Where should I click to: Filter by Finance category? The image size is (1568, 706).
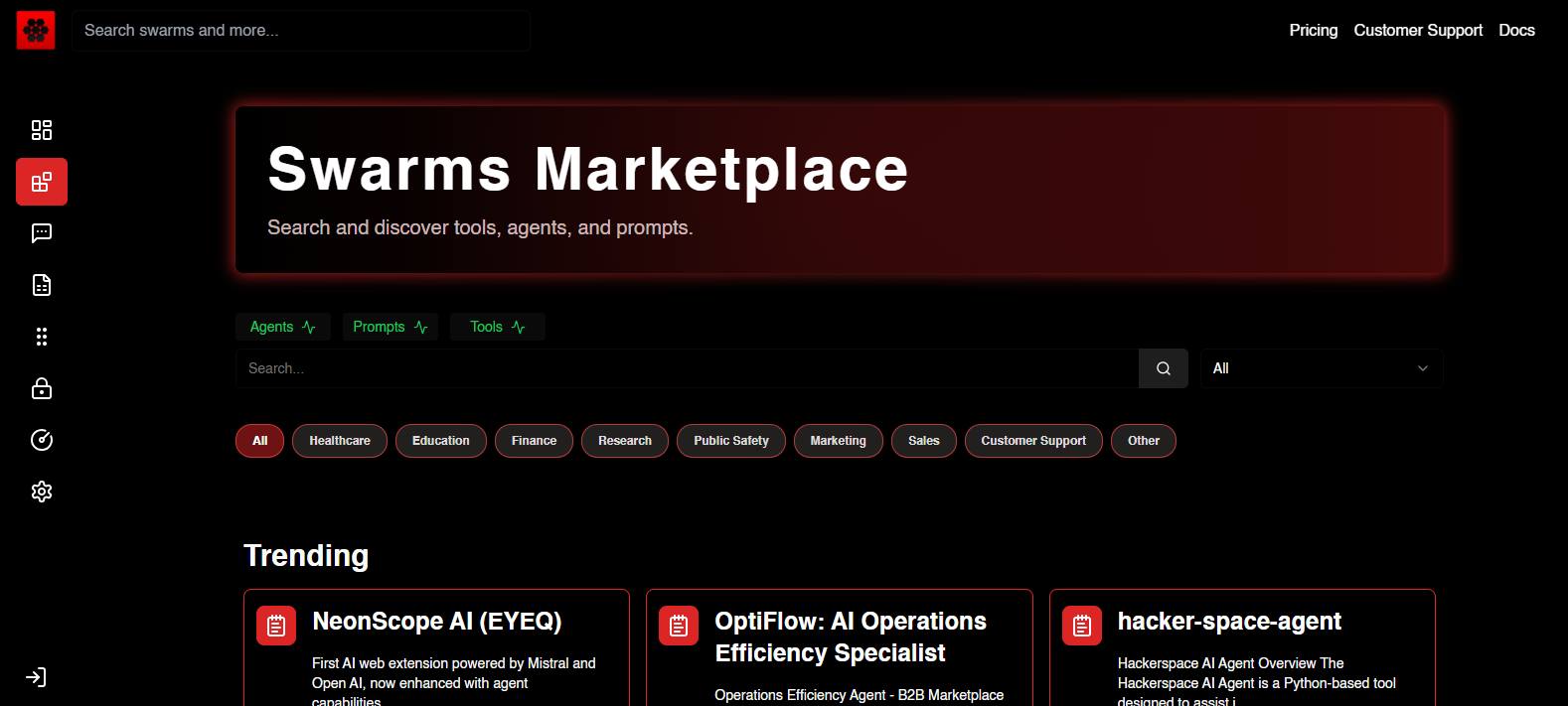(534, 441)
